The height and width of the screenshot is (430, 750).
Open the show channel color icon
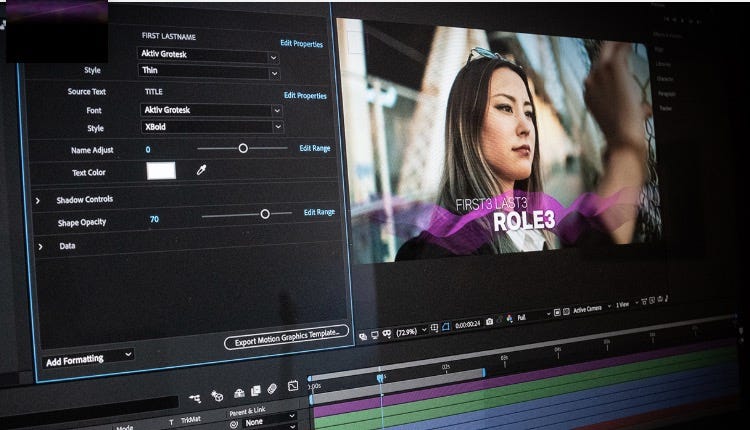coord(509,319)
